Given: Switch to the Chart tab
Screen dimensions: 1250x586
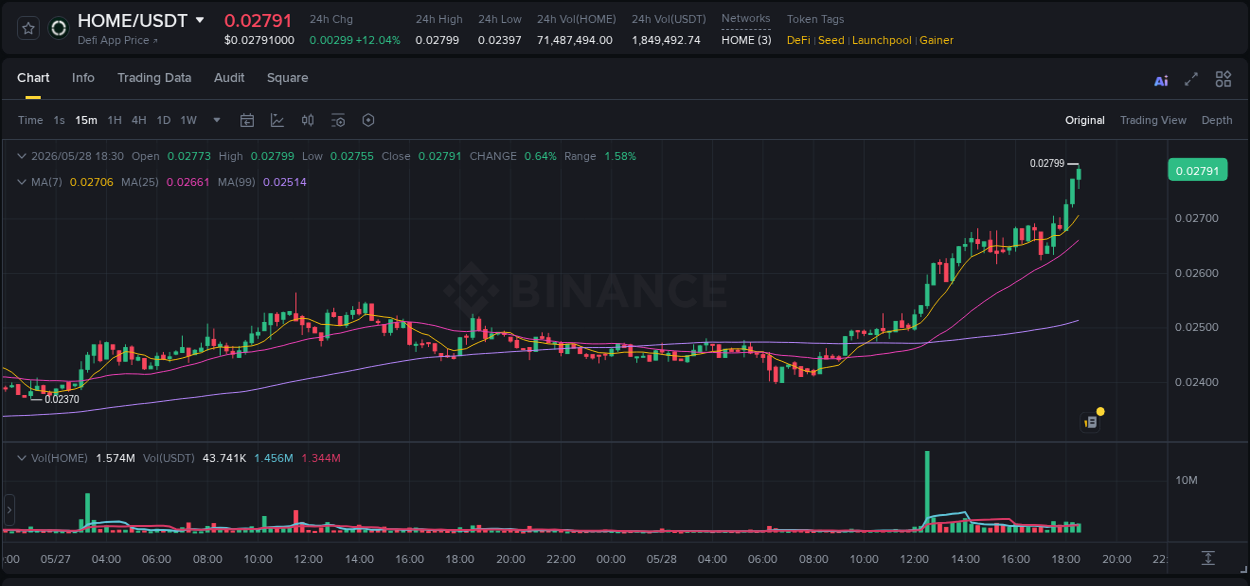Looking at the screenshot, I should pos(33,78).
